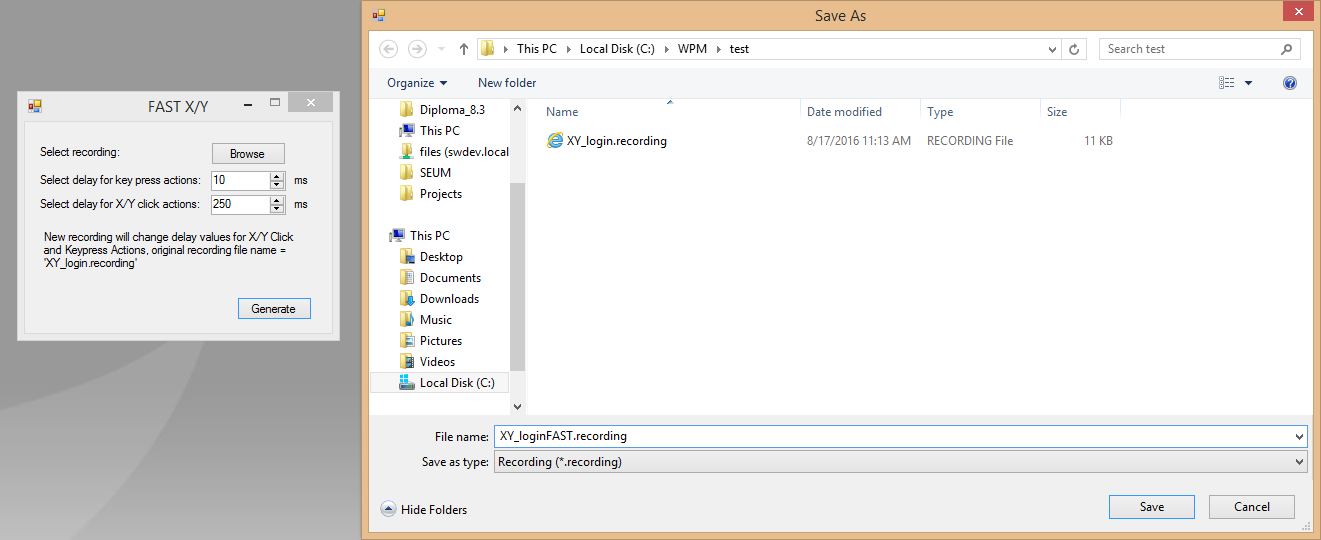Click the SEUM folder icon

(x=407, y=172)
